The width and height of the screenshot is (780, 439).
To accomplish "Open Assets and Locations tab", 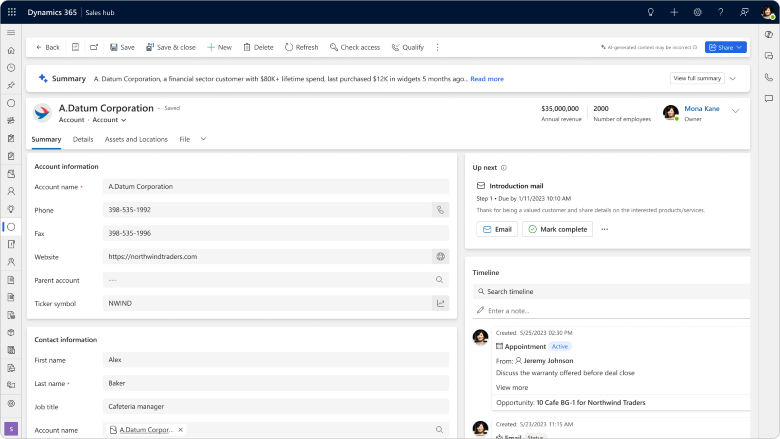I will (136, 139).
